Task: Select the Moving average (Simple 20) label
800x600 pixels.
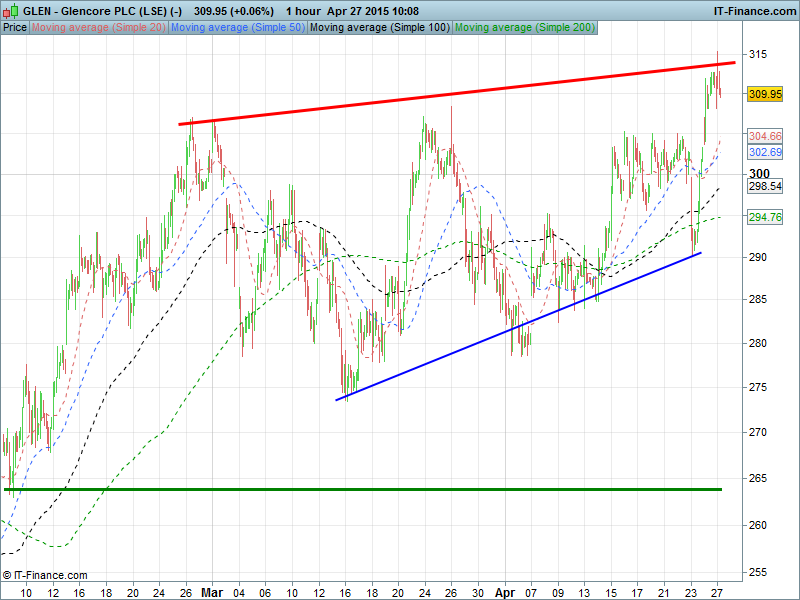Action: tap(98, 27)
